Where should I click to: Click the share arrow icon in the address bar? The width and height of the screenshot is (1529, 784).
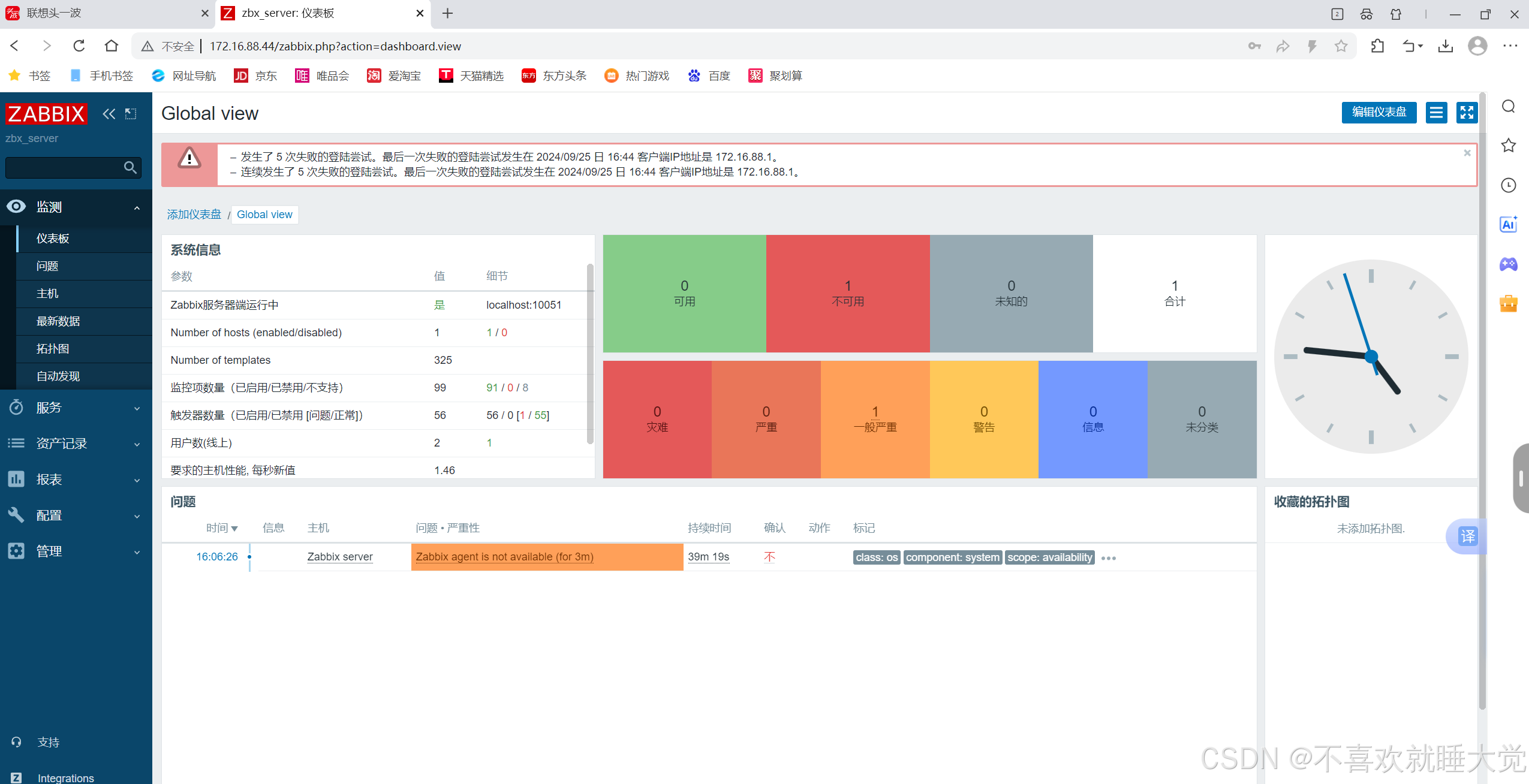click(1283, 46)
